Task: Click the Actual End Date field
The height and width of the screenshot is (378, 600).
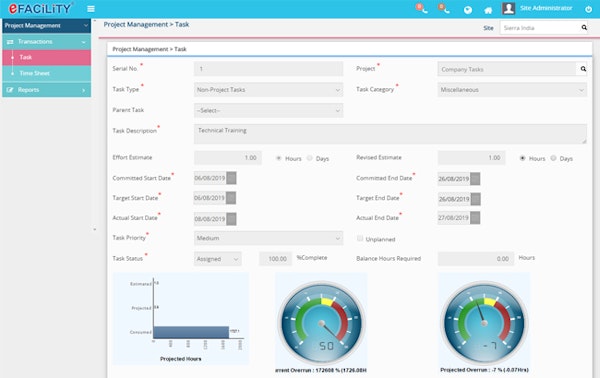Action: pyautogui.click(x=453, y=218)
